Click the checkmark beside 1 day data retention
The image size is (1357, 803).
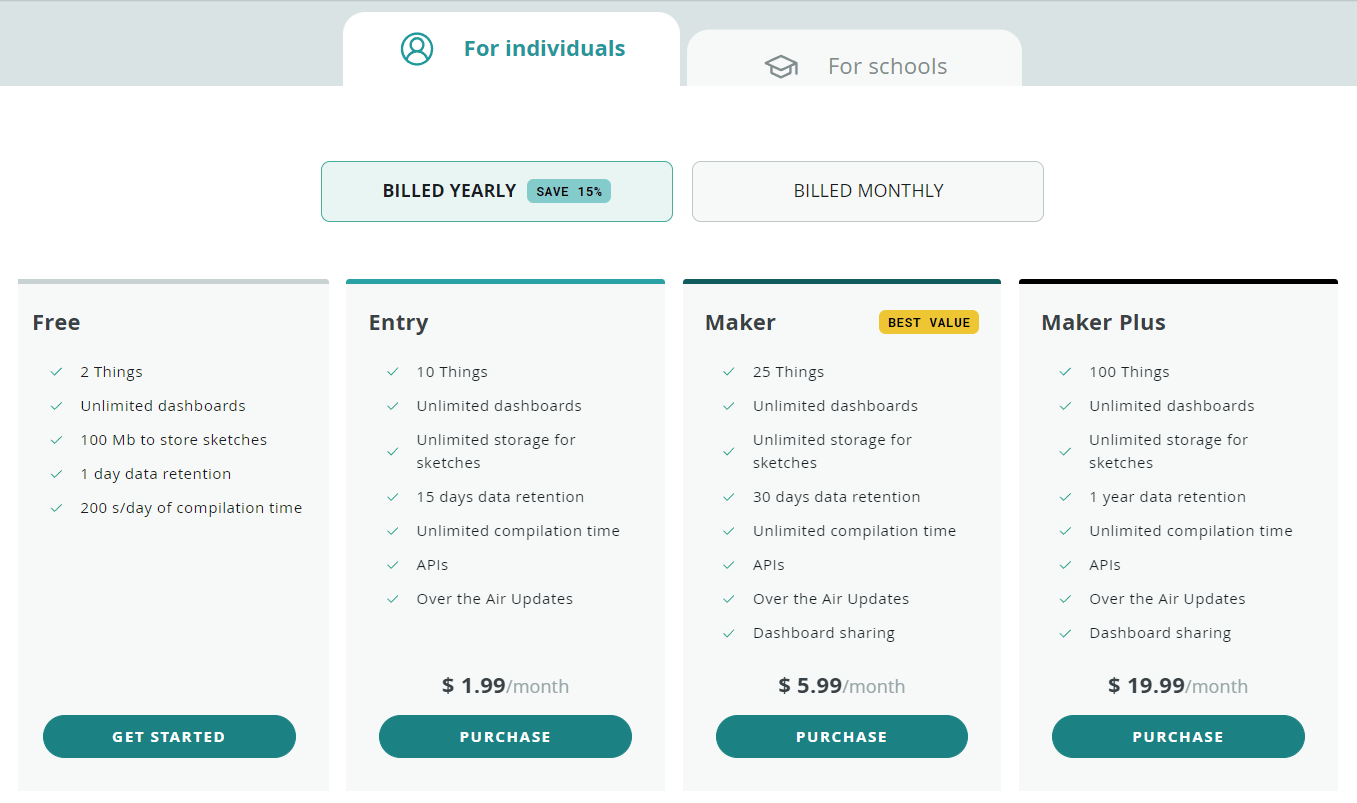point(57,474)
